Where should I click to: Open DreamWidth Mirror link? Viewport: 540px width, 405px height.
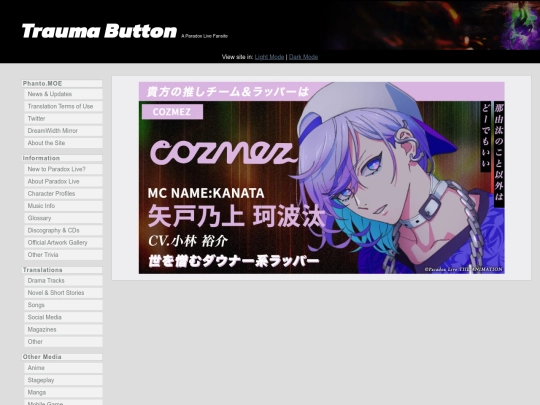point(63,131)
